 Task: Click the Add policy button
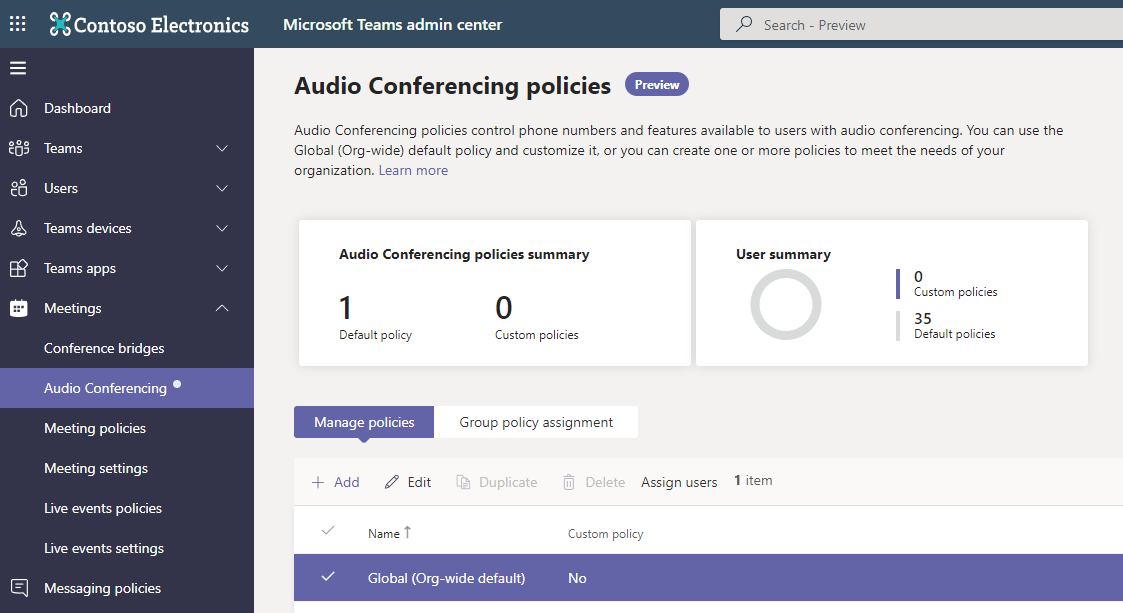point(335,483)
